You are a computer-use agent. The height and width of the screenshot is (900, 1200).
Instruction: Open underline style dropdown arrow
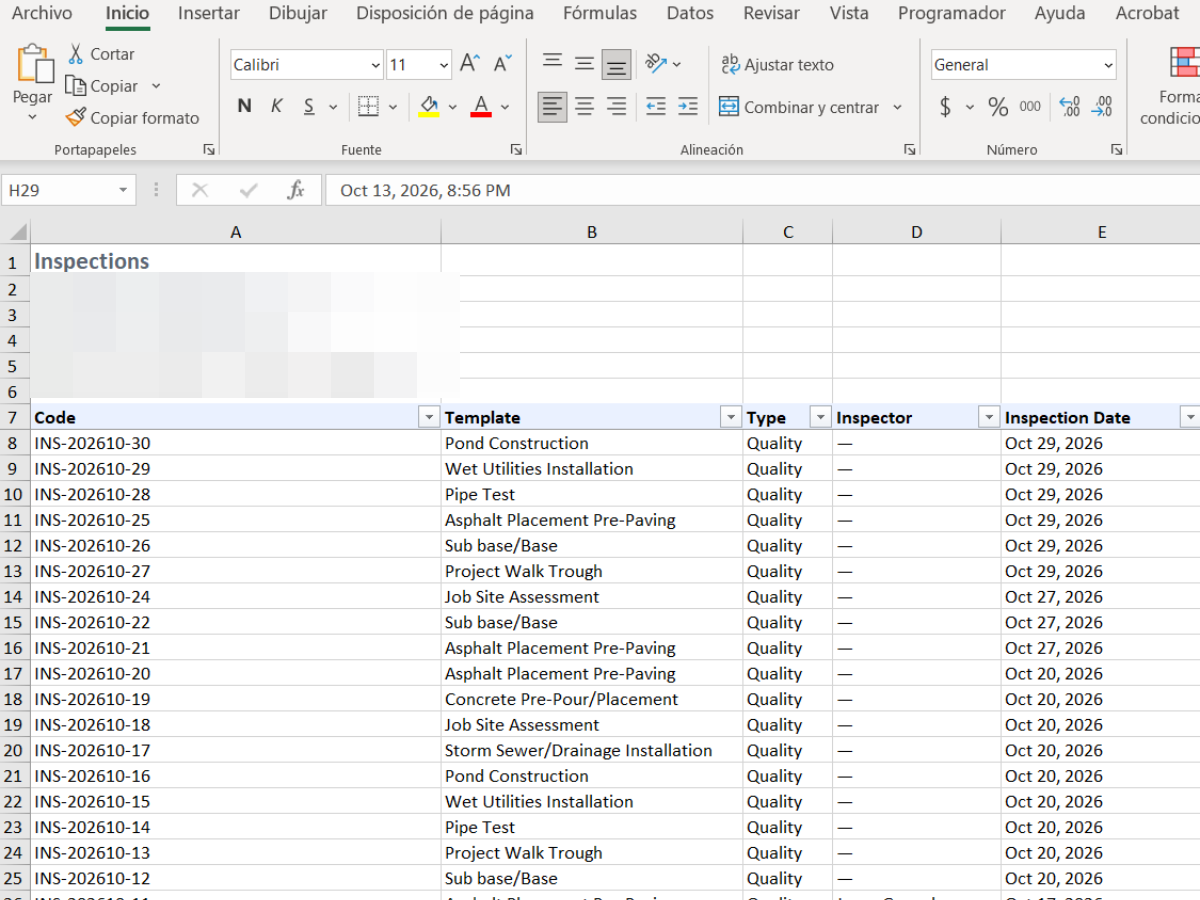click(x=335, y=107)
